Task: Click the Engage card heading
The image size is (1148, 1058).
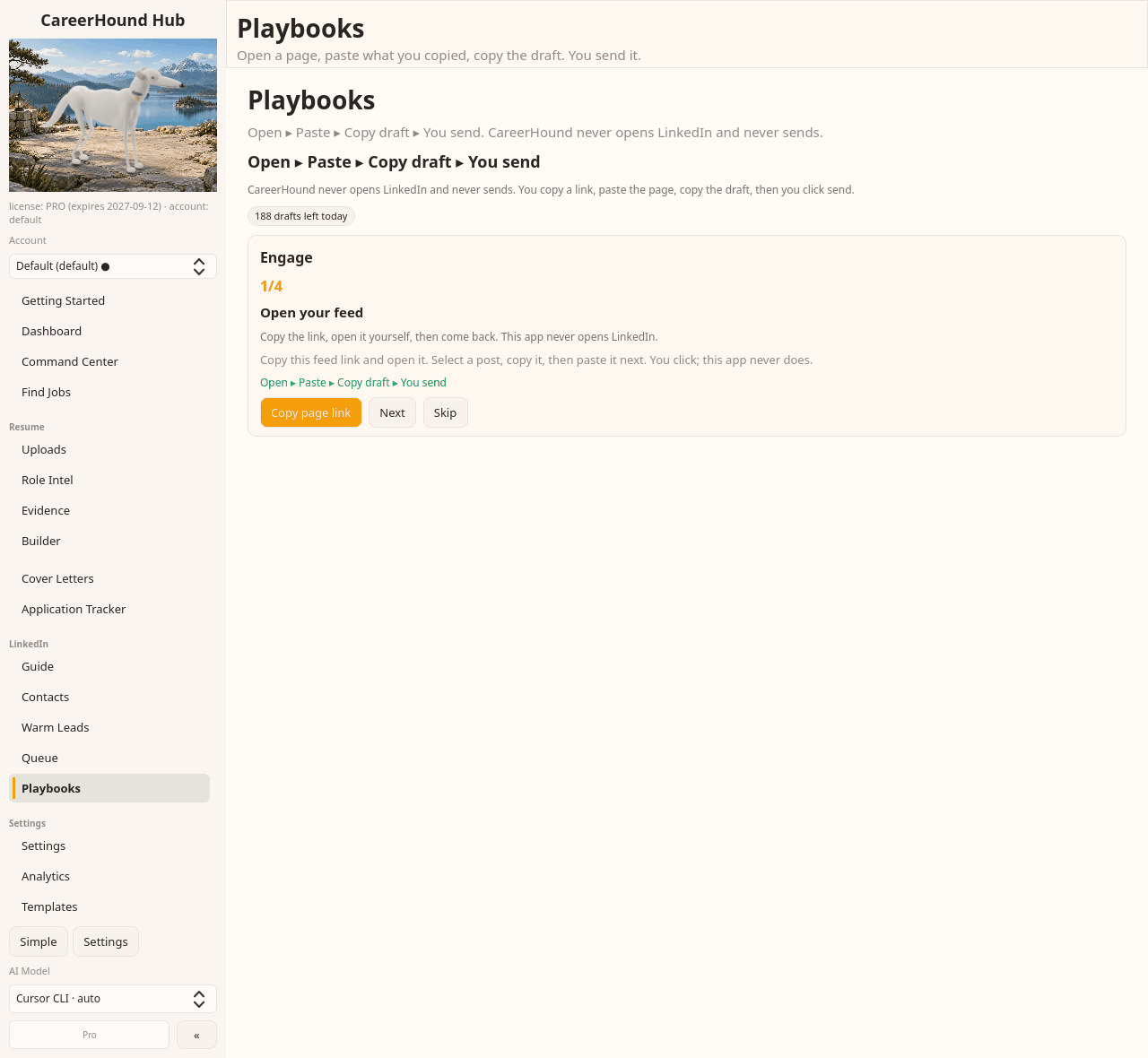Action: [286, 257]
